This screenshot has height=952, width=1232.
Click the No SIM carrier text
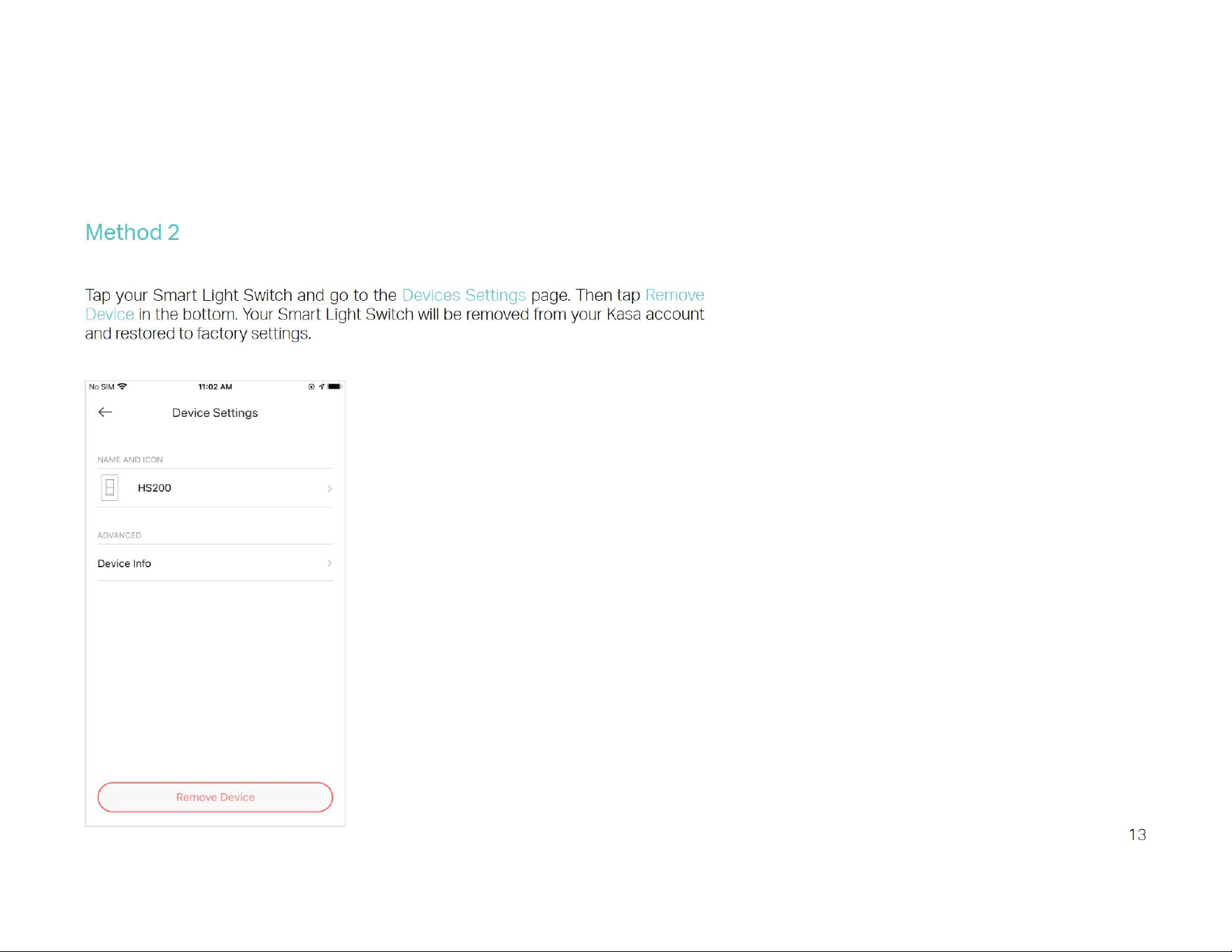[101, 386]
